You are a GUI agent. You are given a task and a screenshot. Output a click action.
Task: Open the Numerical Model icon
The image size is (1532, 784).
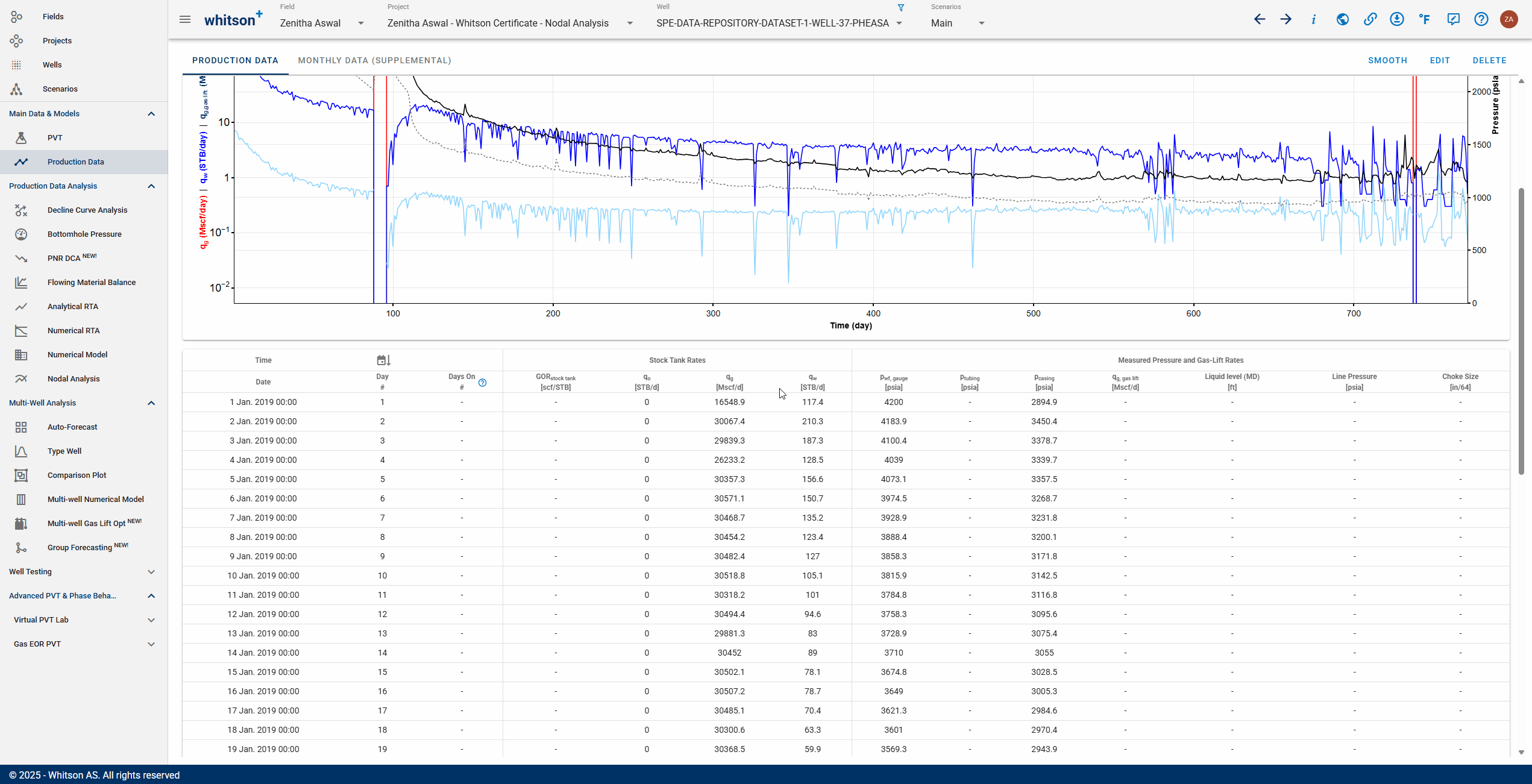21,354
